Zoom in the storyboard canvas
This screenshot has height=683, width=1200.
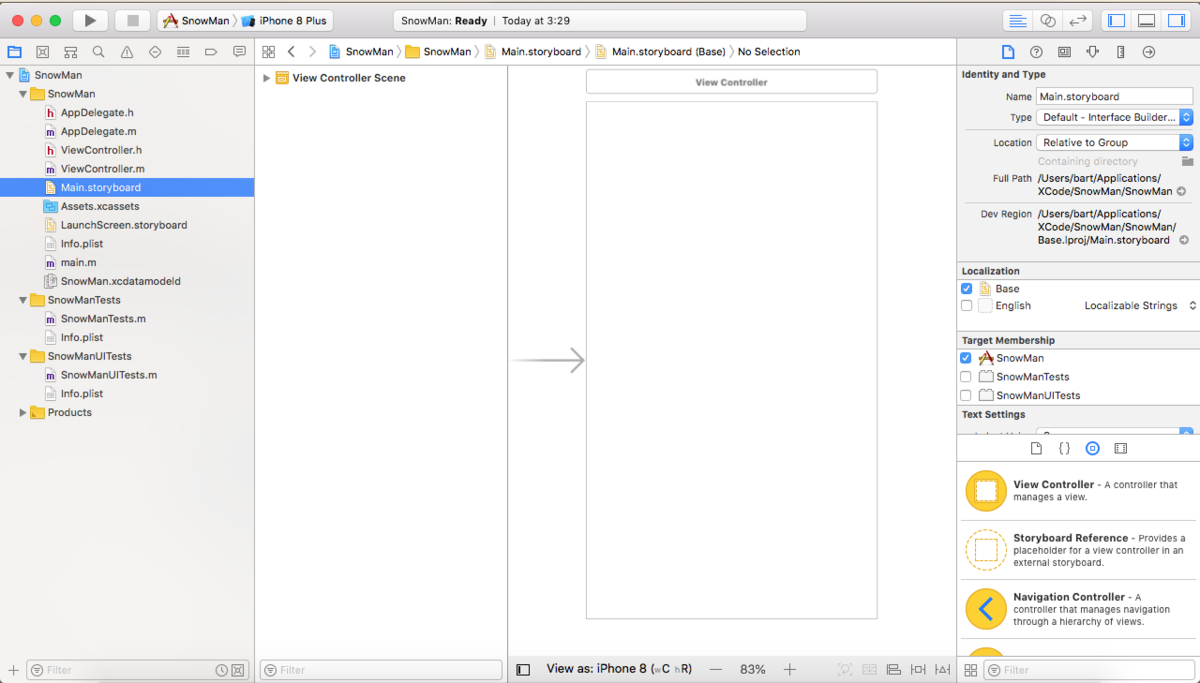tap(789, 669)
